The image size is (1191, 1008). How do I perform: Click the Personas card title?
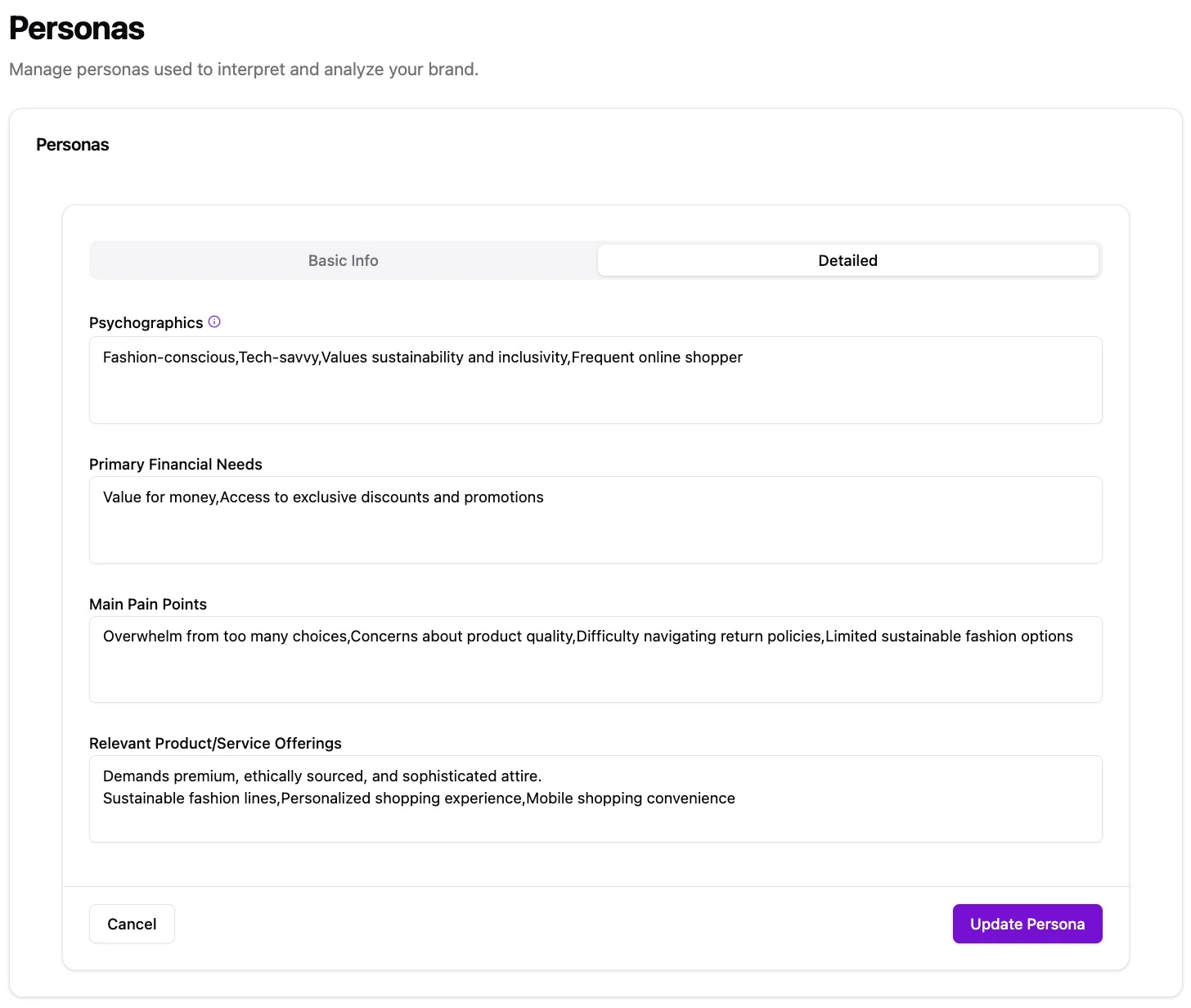72,145
